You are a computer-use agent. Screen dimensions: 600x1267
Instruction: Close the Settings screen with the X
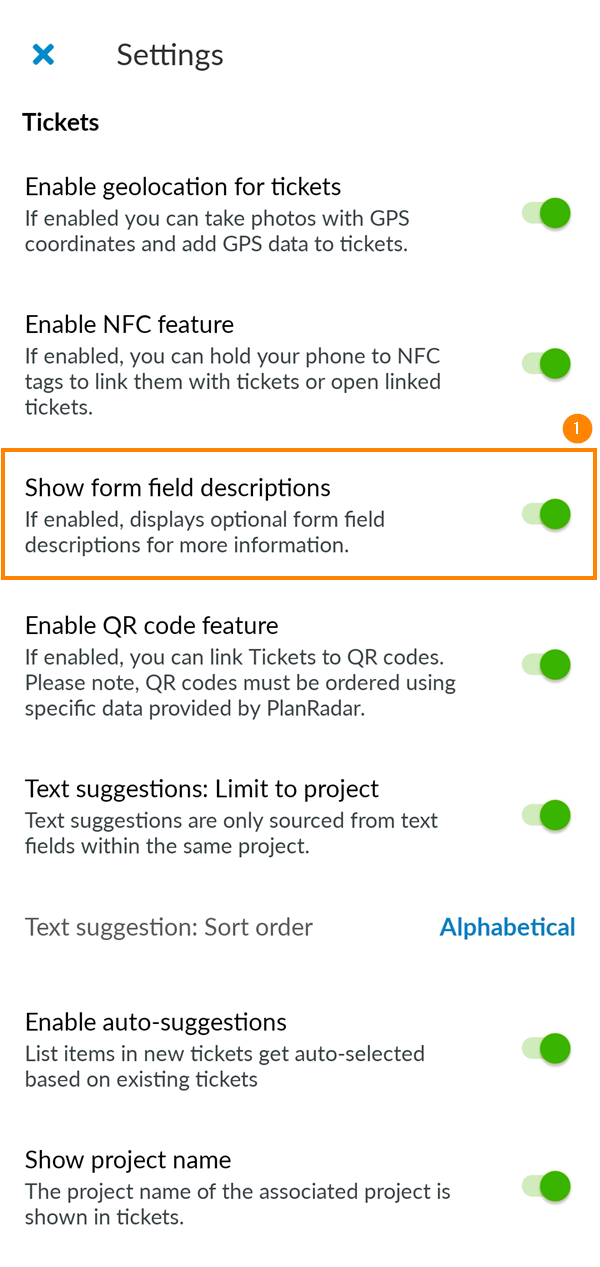43,54
